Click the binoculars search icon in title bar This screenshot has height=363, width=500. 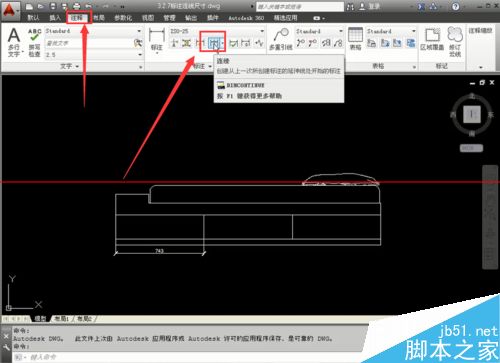(350, 6)
